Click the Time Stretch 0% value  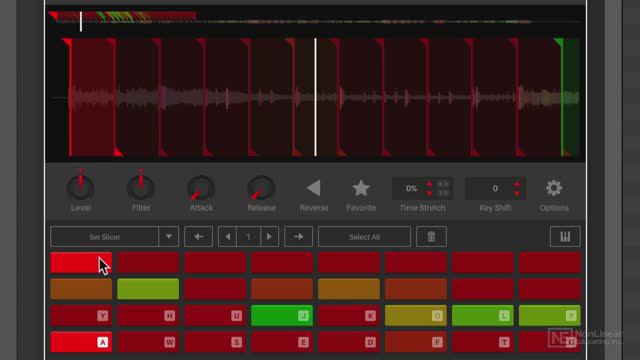411,189
